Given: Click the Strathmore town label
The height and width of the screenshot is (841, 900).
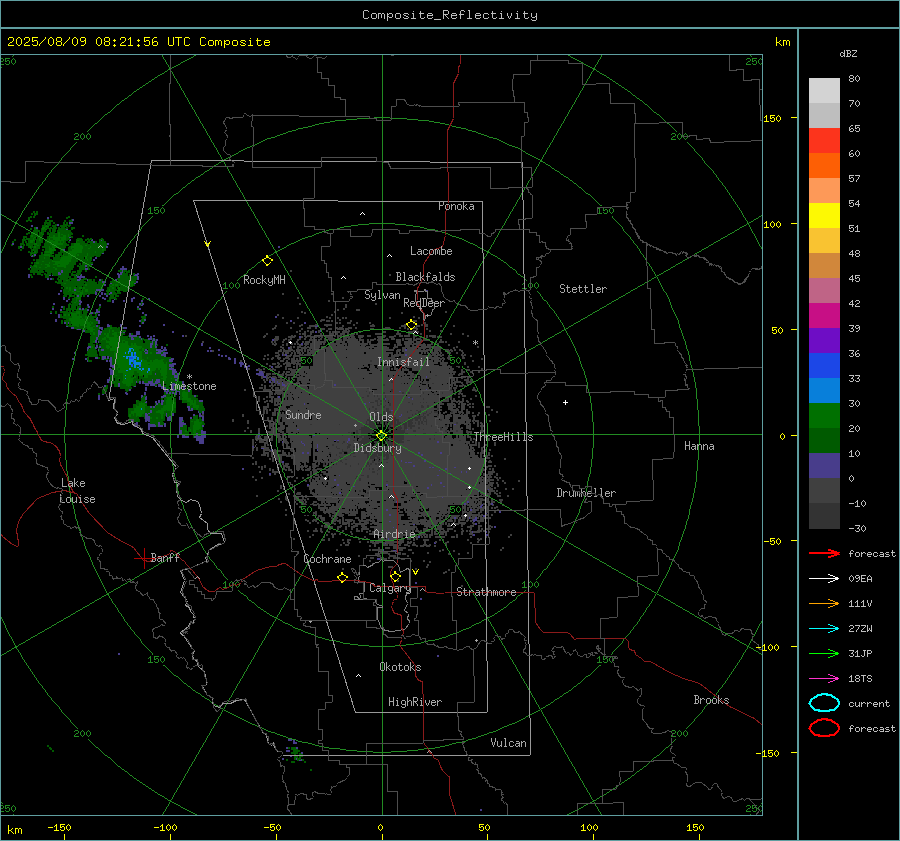Looking at the screenshot, I should click(486, 592).
